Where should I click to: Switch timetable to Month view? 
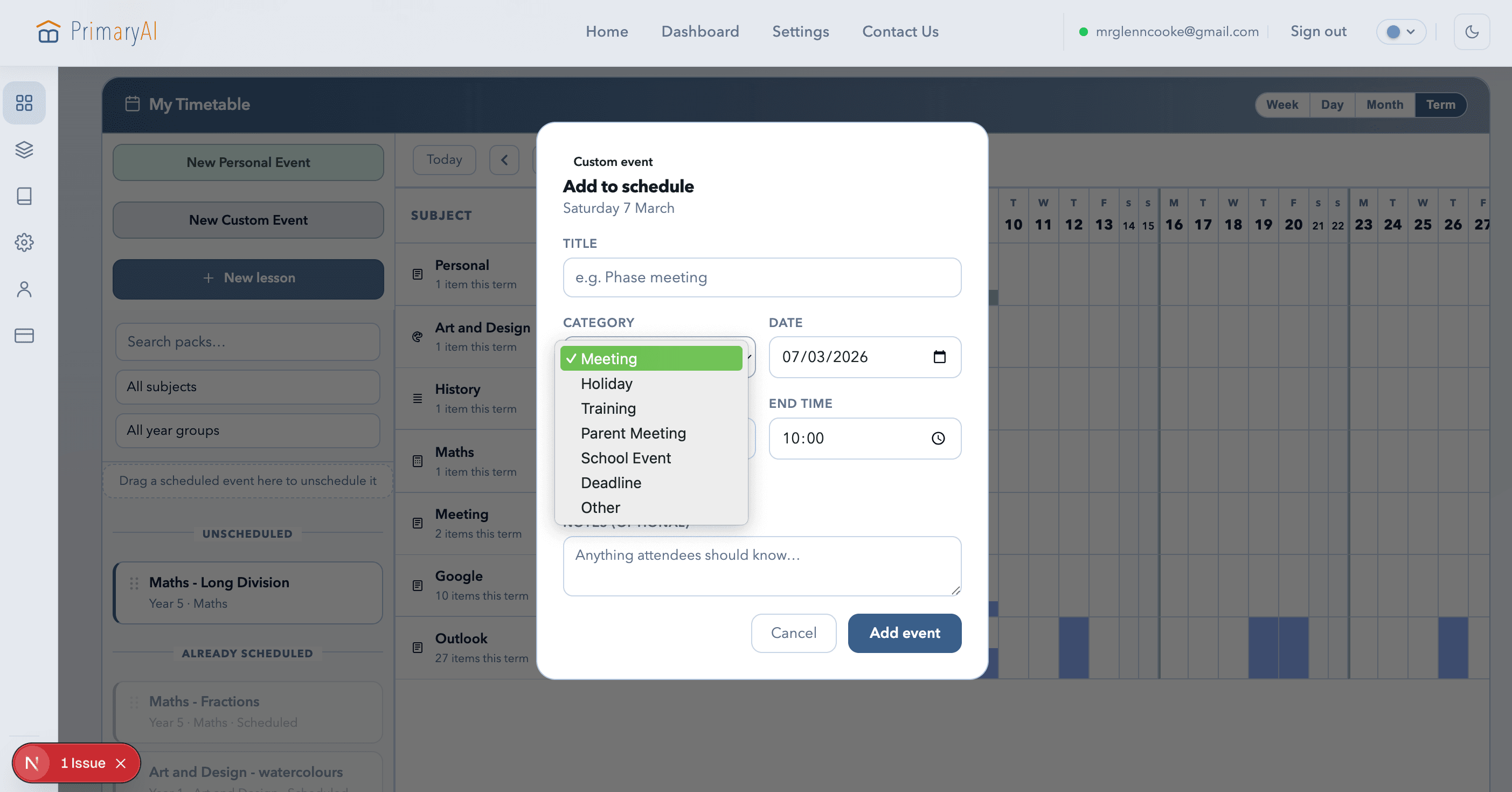click(x=1385, y=105)
